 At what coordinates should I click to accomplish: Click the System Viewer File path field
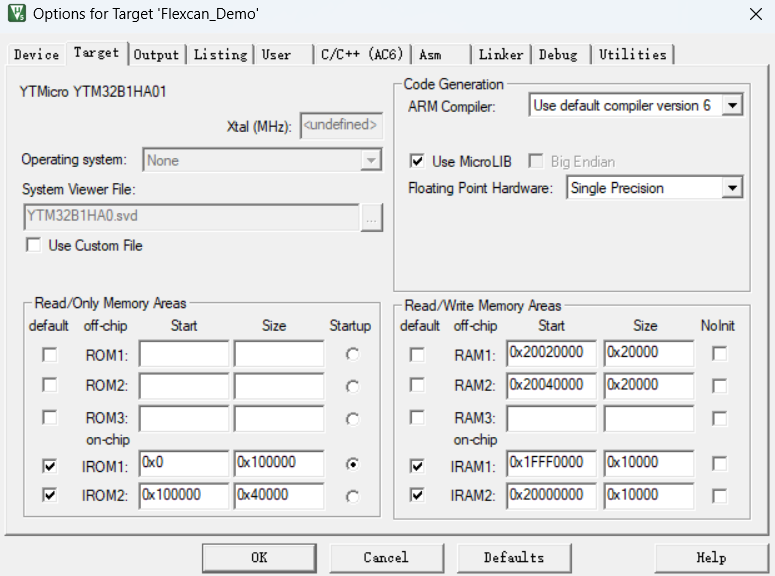point(192,217)
